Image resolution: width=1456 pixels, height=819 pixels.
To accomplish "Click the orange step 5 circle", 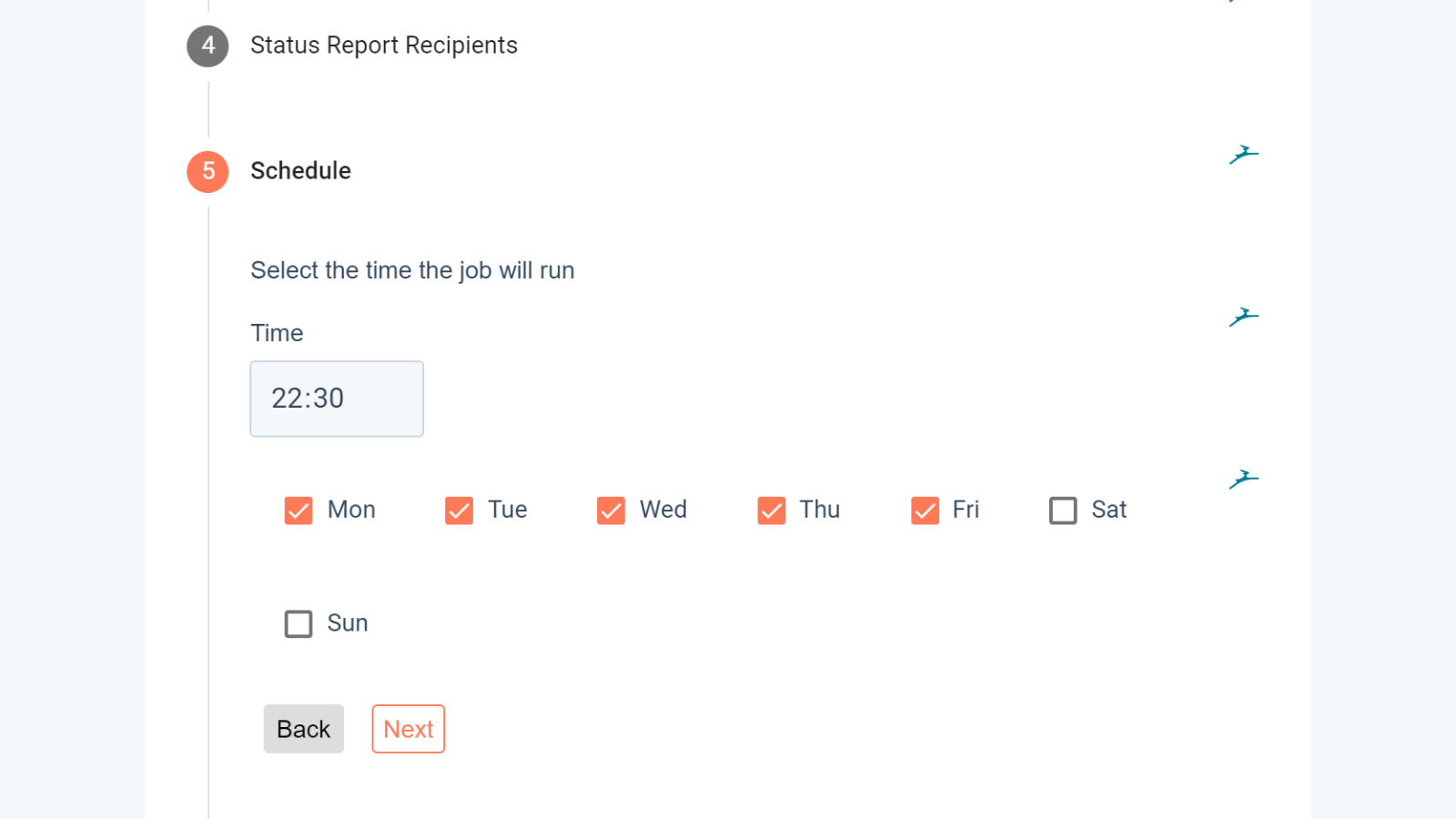I will 207,171.
